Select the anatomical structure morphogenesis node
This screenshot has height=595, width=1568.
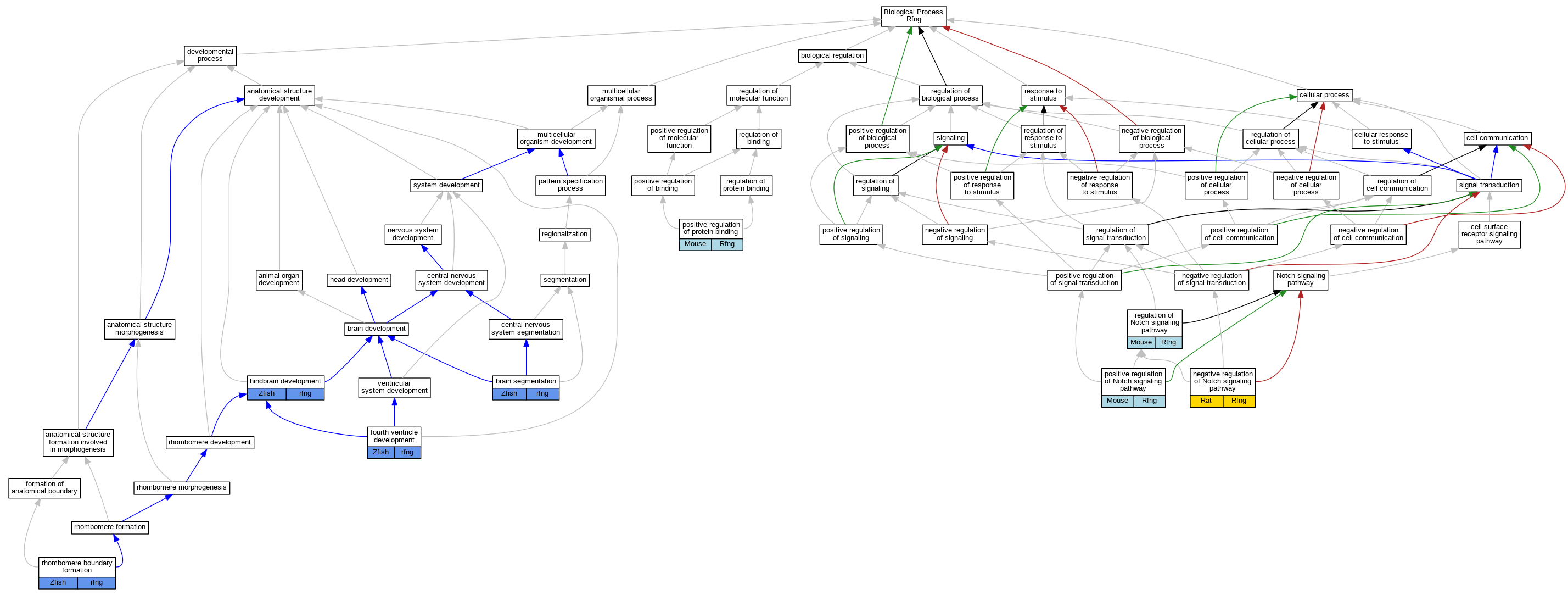click(140, 329)
